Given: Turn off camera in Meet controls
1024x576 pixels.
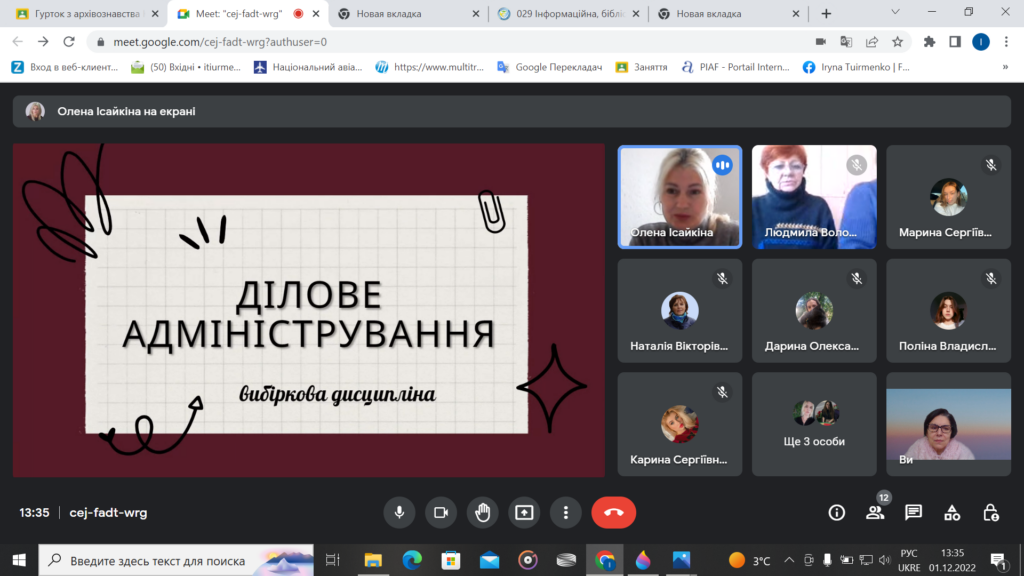Looking at the screenshot, I should [440, 512].
